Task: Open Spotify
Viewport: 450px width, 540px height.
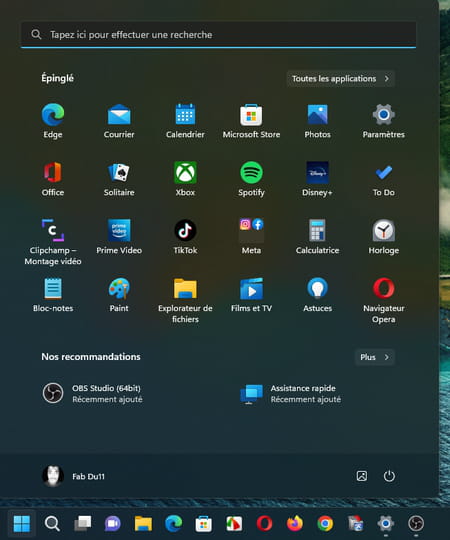Action: [x=251, y=178]
